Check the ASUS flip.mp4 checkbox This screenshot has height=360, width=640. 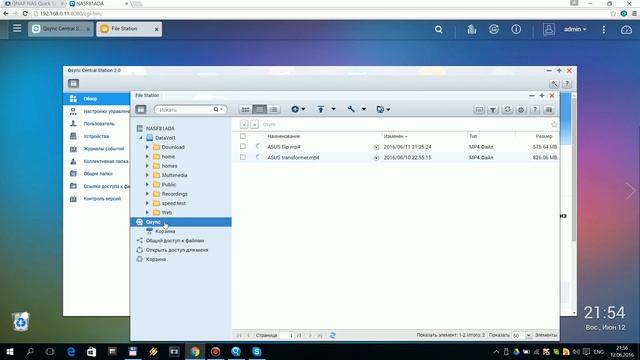pos(243,147)
